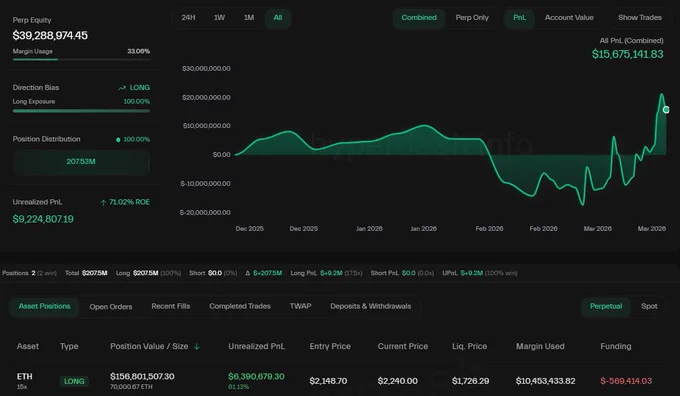Click the green Position Distribution dot

118,140
